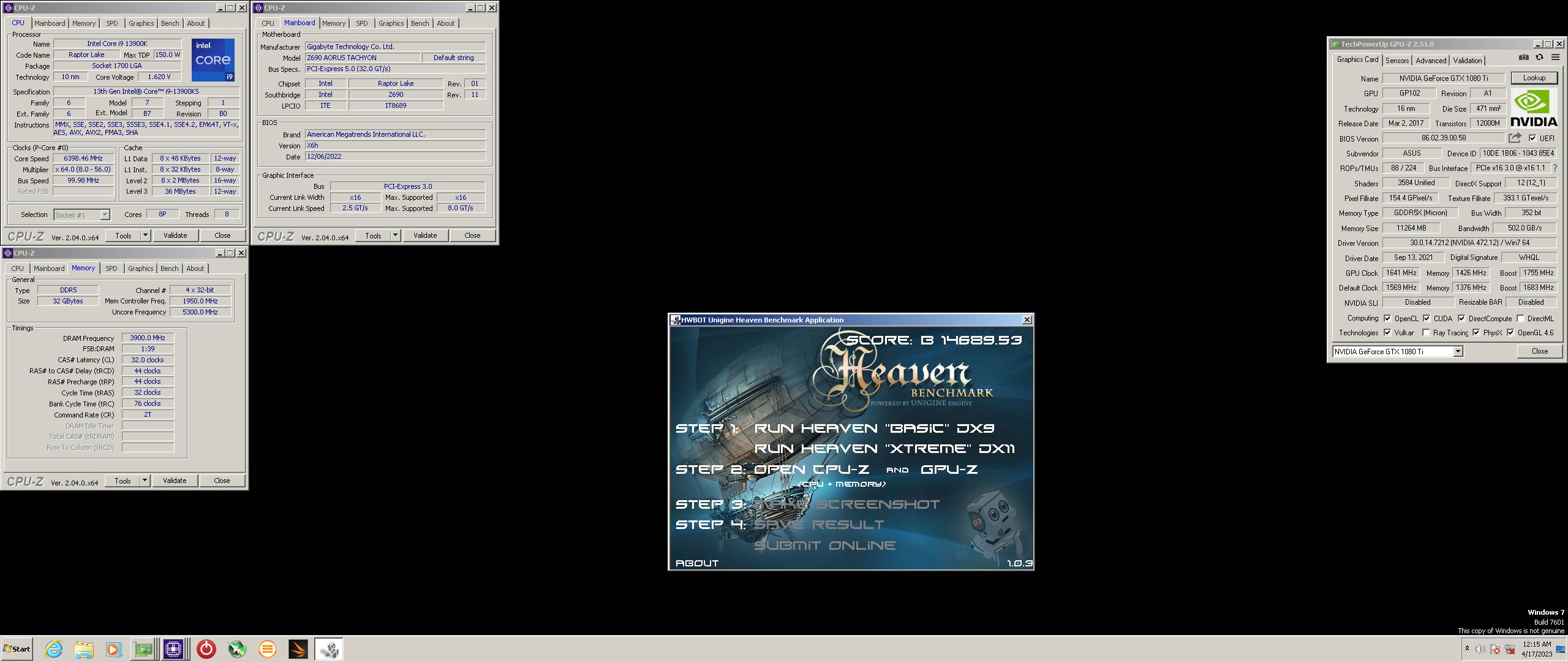Click SAVE RESULT in Heaven Benchmark
This screenshot has width=1568, height=662.
819,525
